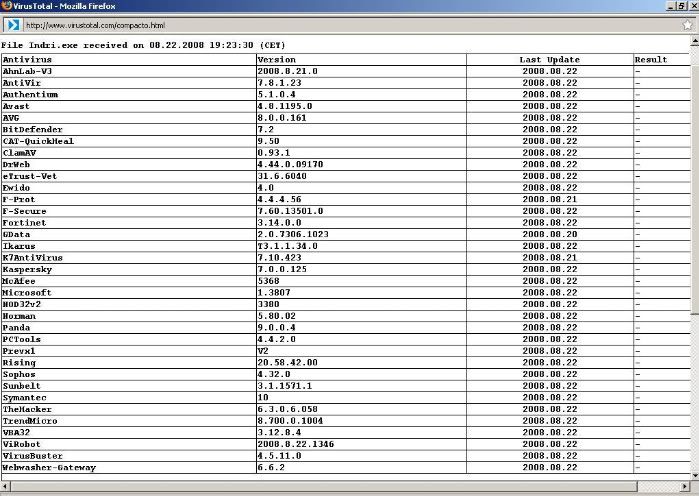Restore the Firefox window size
This screenshot has height=496, width=699.
[x=682, y=6]
